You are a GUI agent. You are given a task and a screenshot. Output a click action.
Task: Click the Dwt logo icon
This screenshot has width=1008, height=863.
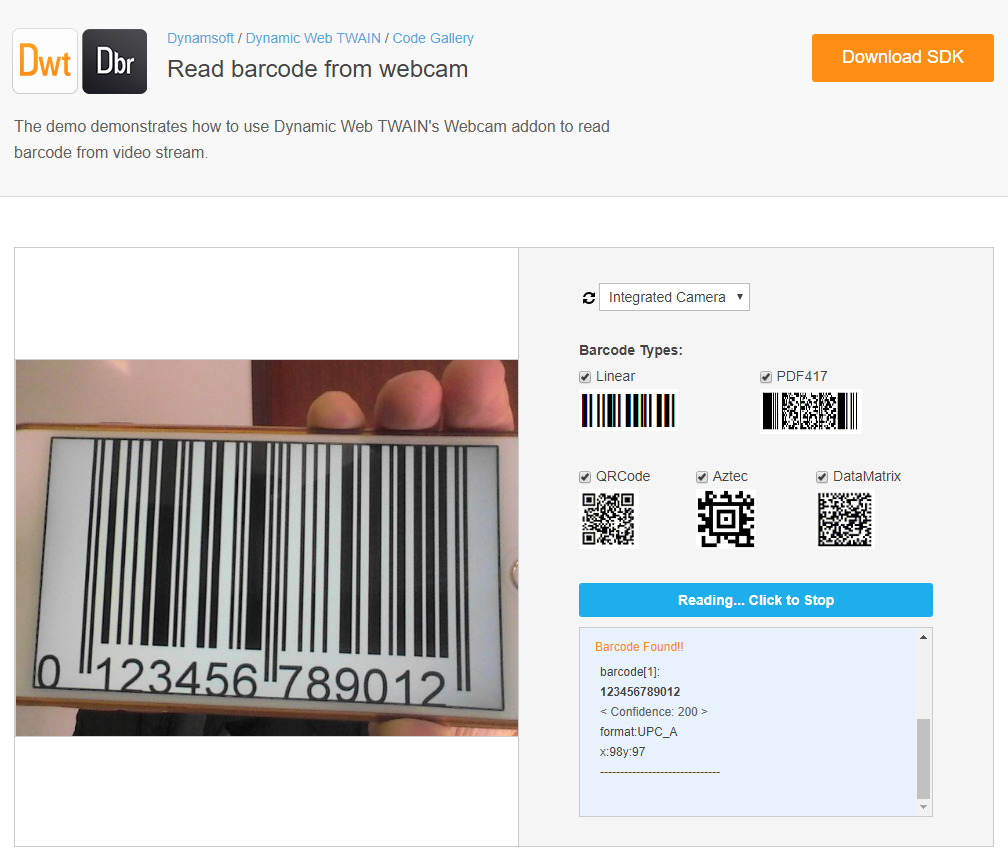45,61
